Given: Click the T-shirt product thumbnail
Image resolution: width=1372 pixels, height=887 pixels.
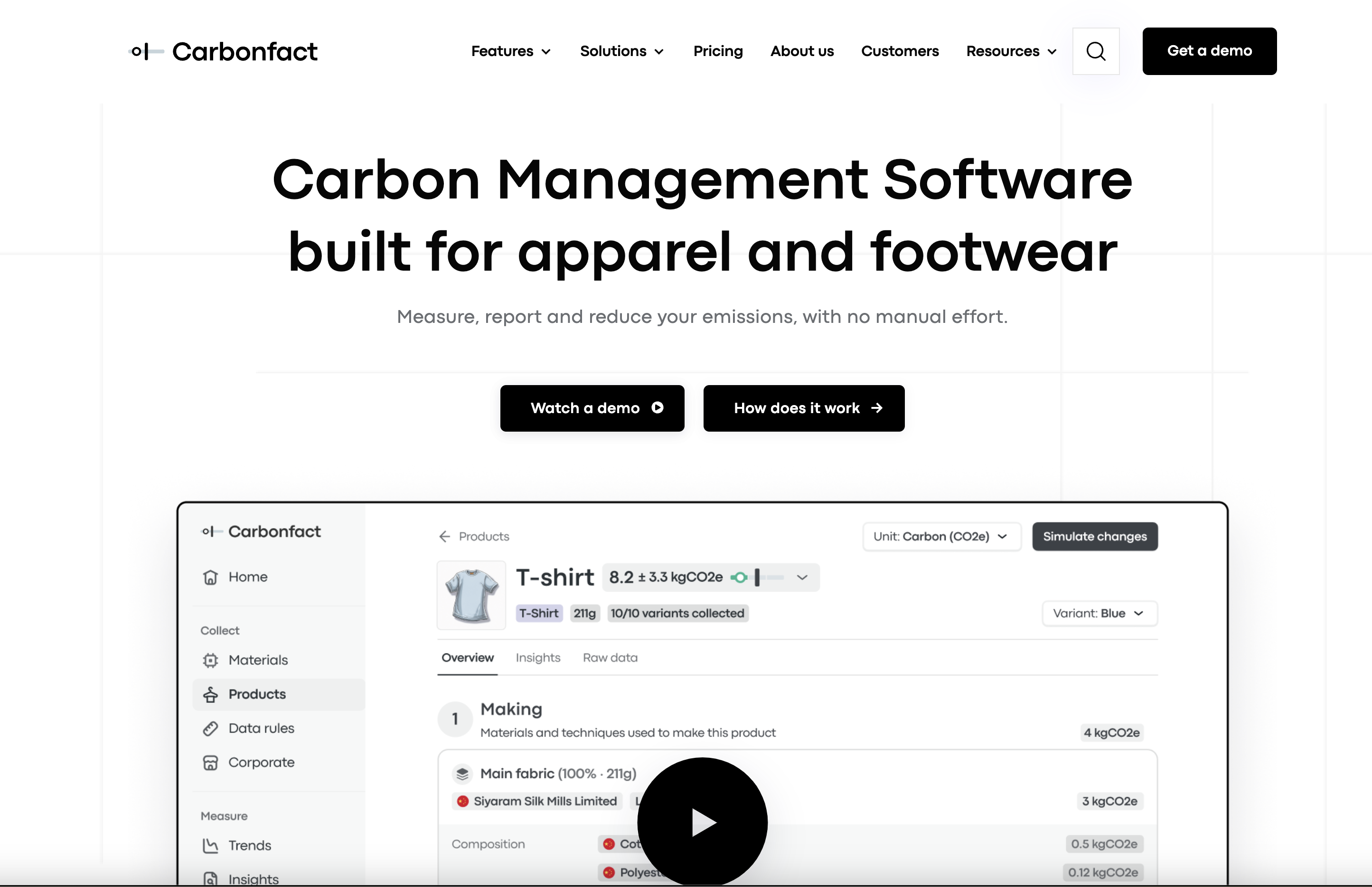Looking at the screenshot, I should (x=471, y=595).
